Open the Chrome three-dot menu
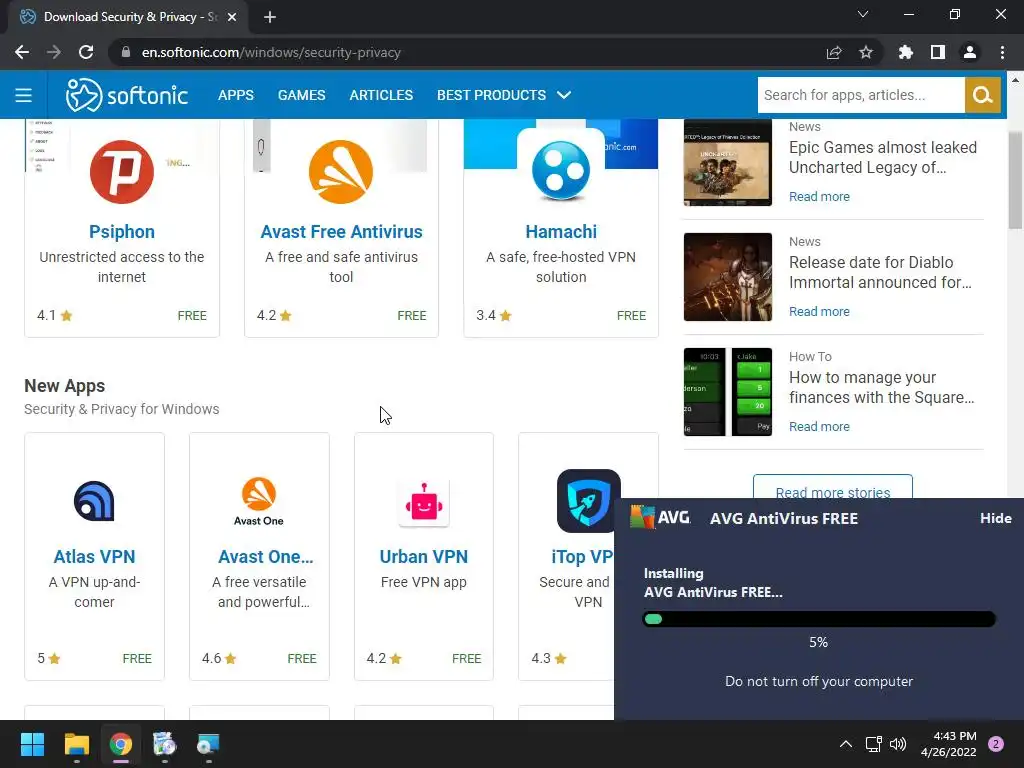 pos(1002,52)
